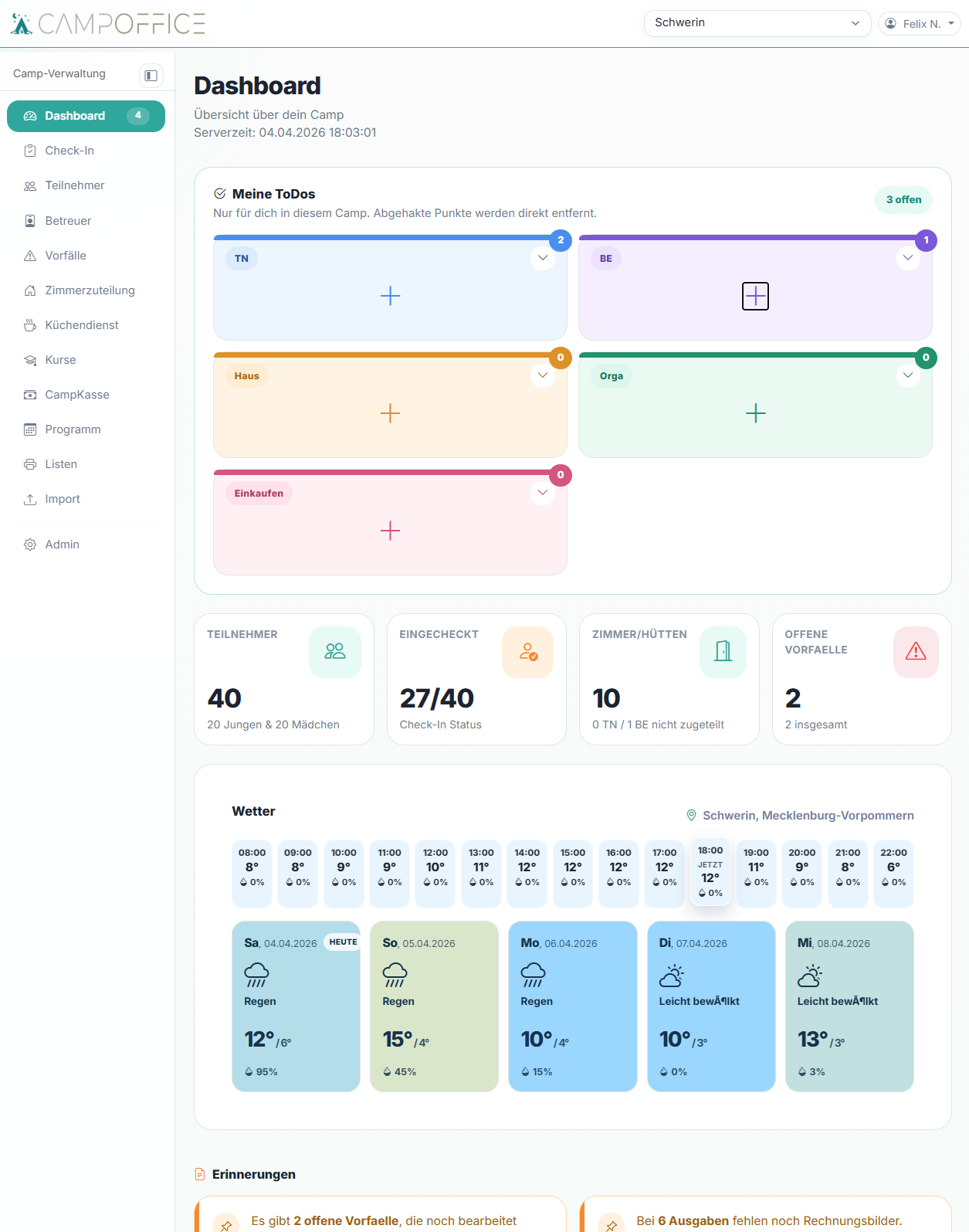The height and width of the screenshot is (1232, 969).
Task: Click the plus icon in the TN todo card
Action: [390, 296]
